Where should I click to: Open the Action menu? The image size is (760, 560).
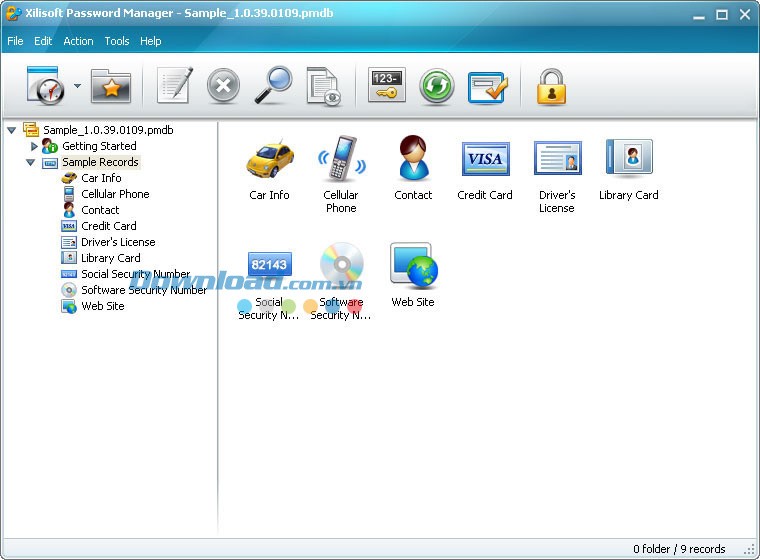[x=78, y=41]
